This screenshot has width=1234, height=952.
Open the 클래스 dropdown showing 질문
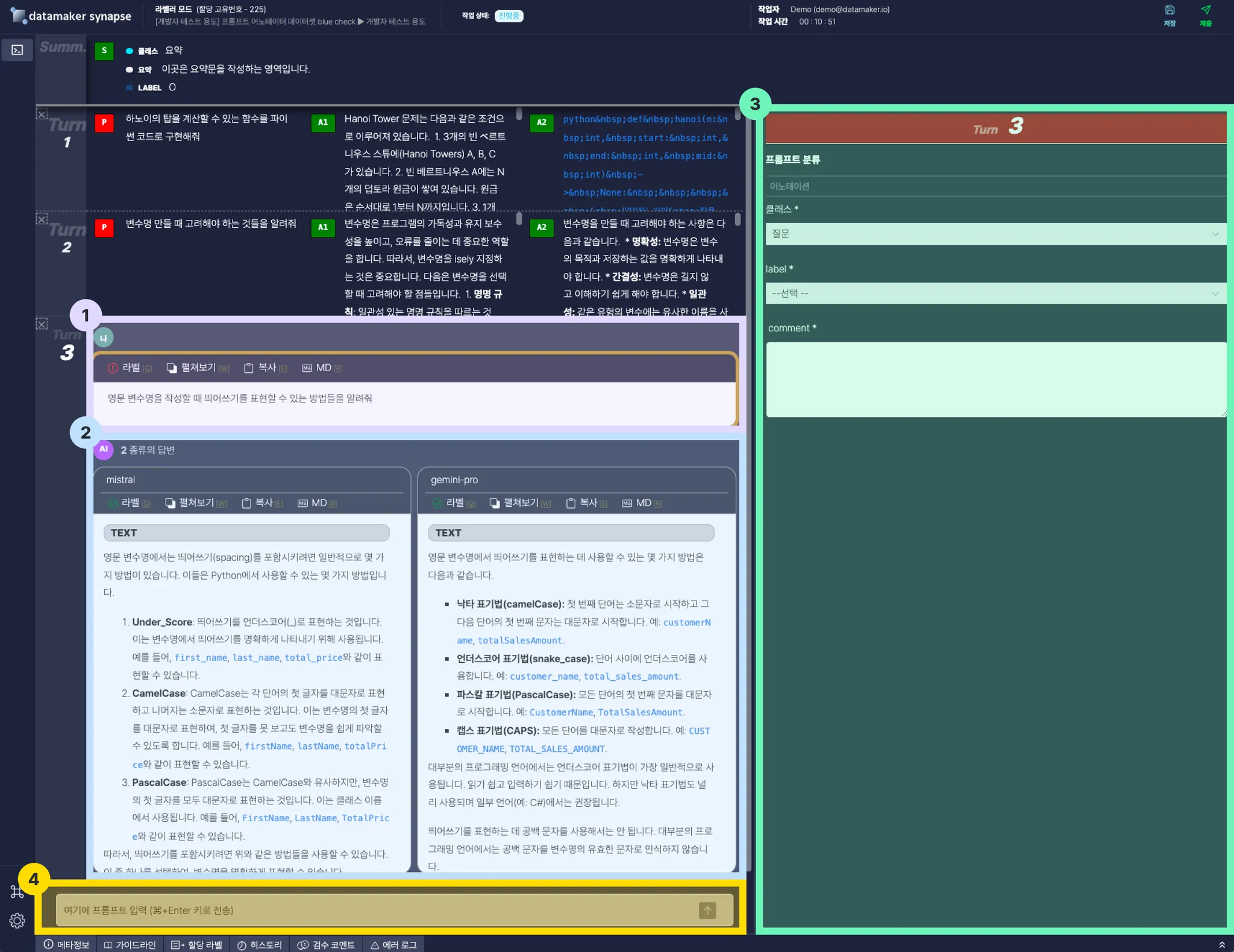click(x=994, y=234)
